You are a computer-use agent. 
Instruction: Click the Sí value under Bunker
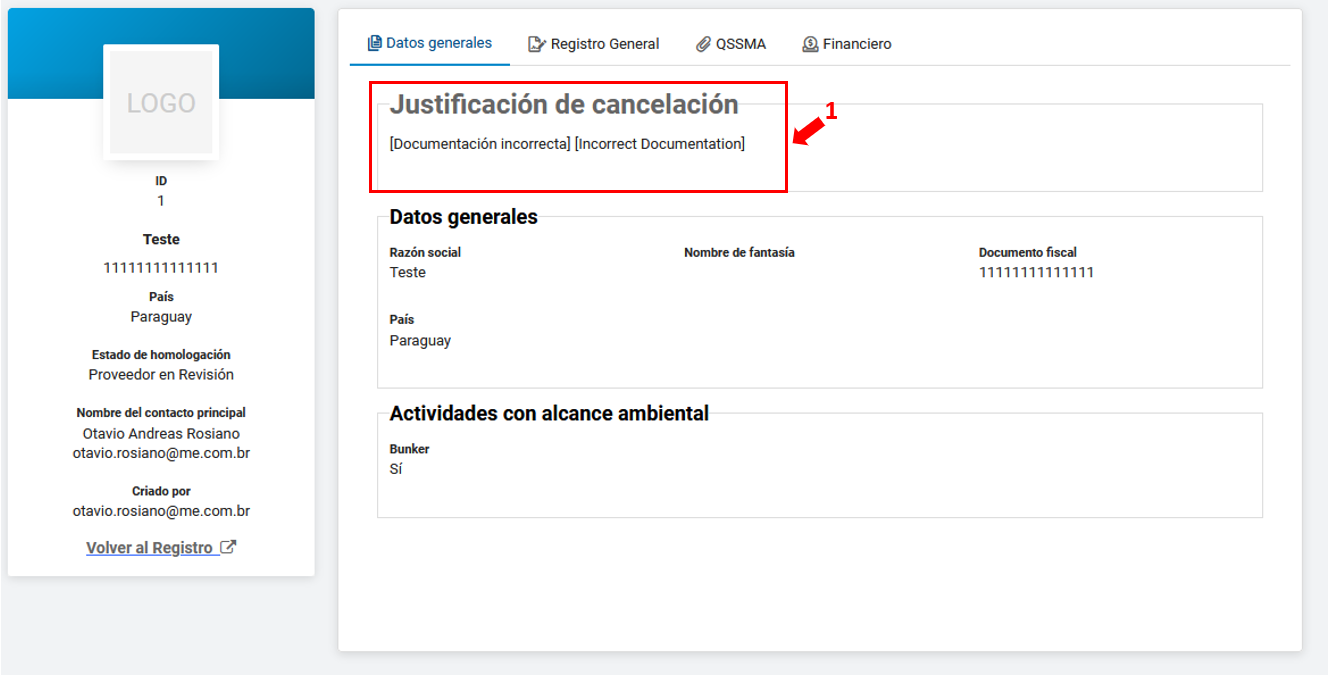point(396,469)
